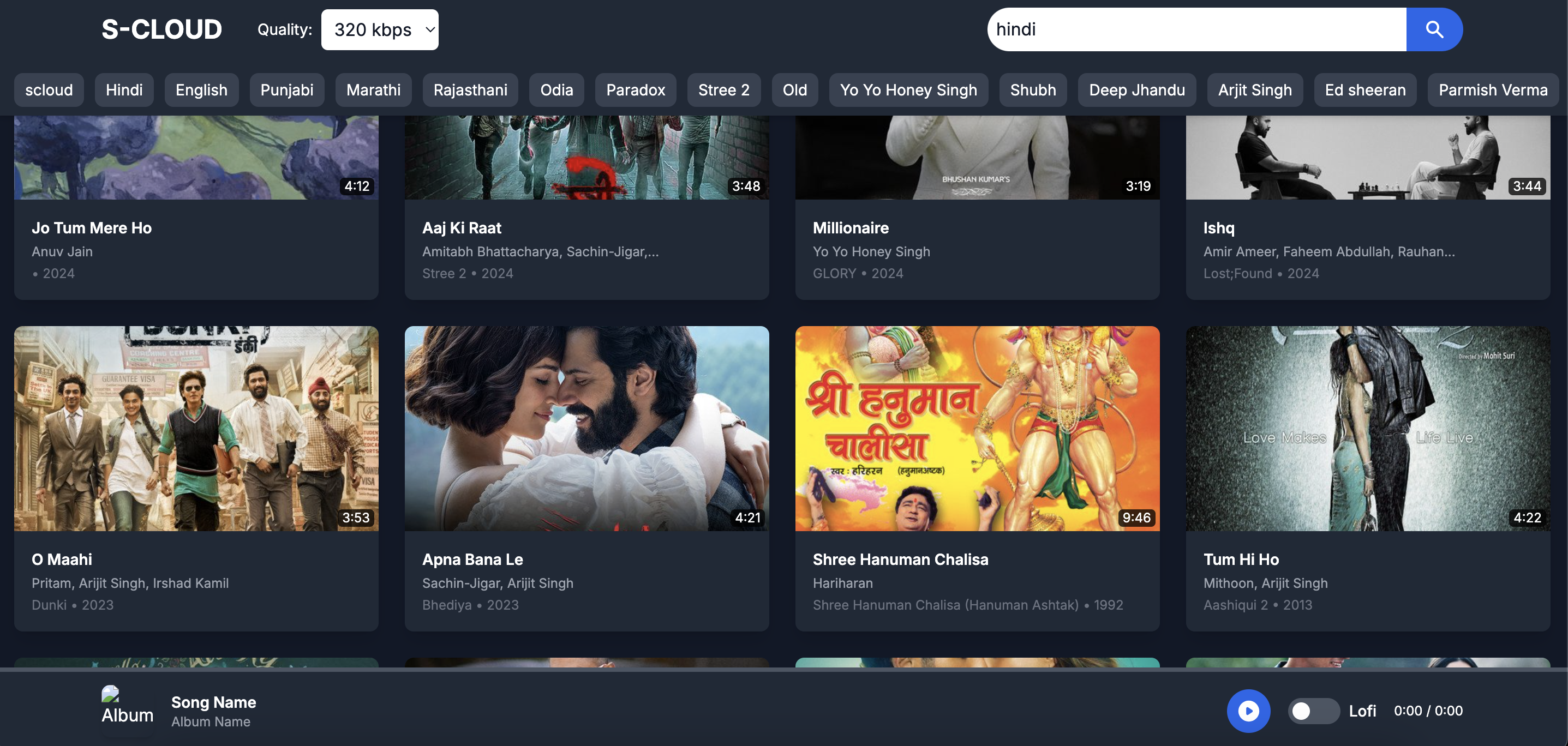The image size is (1568, 746).
Task: Click the Shree Hanuman Chalisa title
Action: (901, 559)
